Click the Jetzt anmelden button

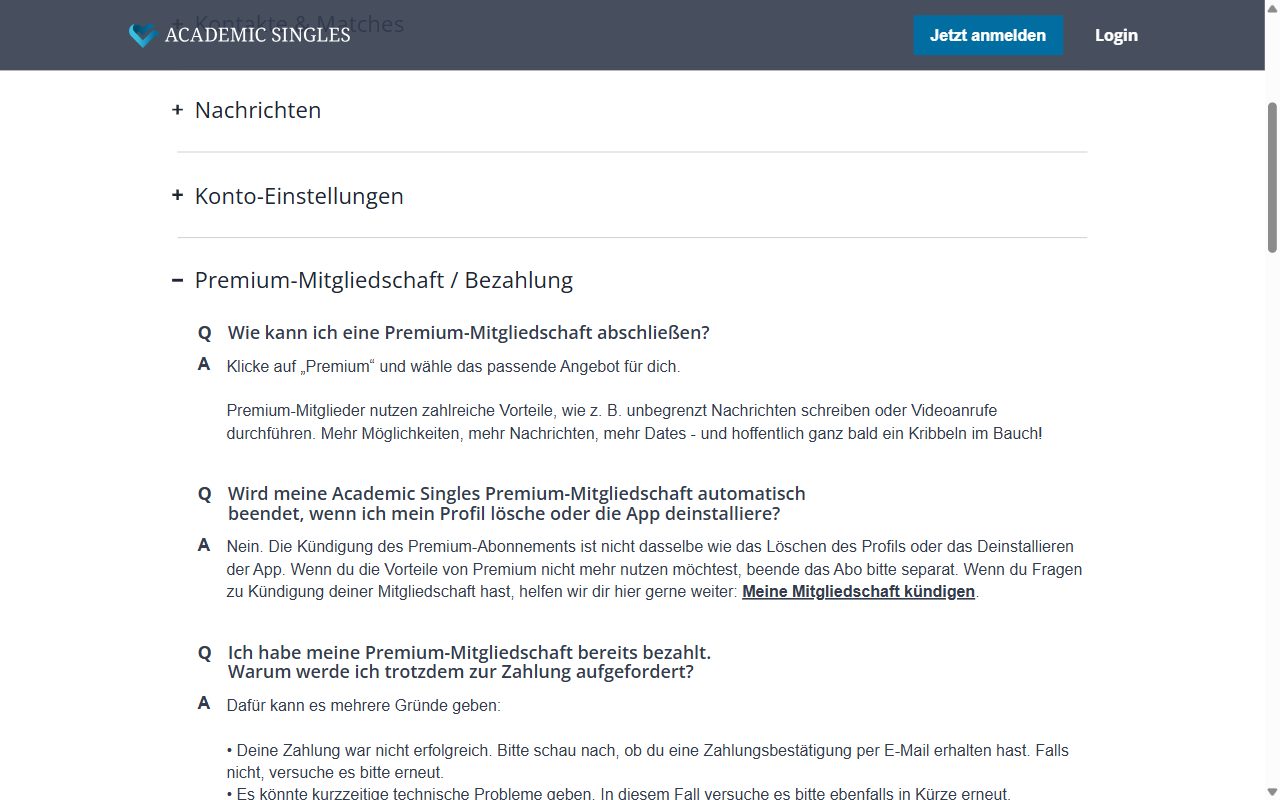point(988,35)
